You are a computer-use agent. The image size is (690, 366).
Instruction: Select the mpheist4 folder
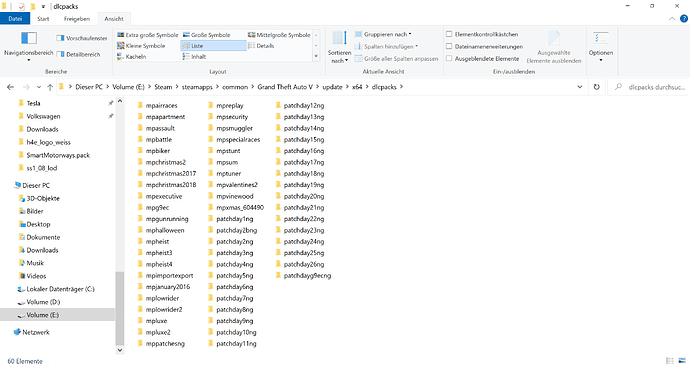click(155, 264)
